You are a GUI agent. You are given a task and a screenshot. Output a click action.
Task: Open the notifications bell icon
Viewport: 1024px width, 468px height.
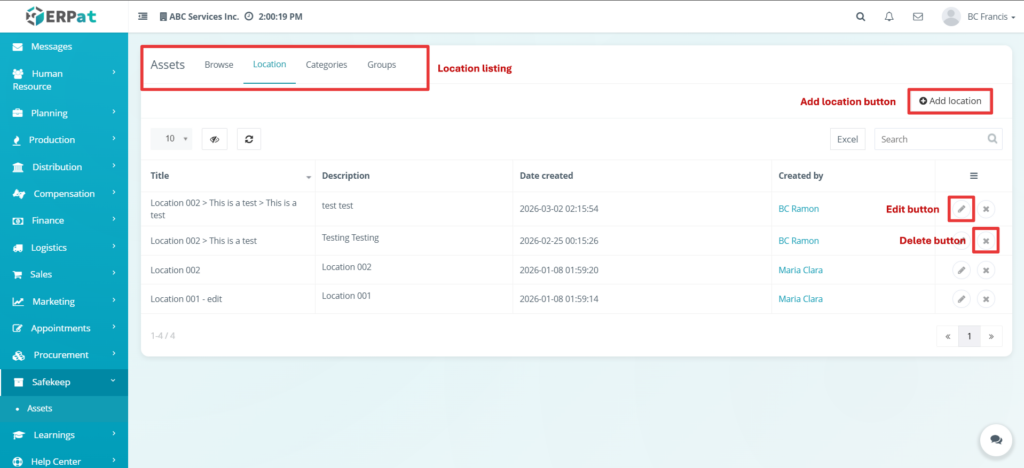(889, 17)
